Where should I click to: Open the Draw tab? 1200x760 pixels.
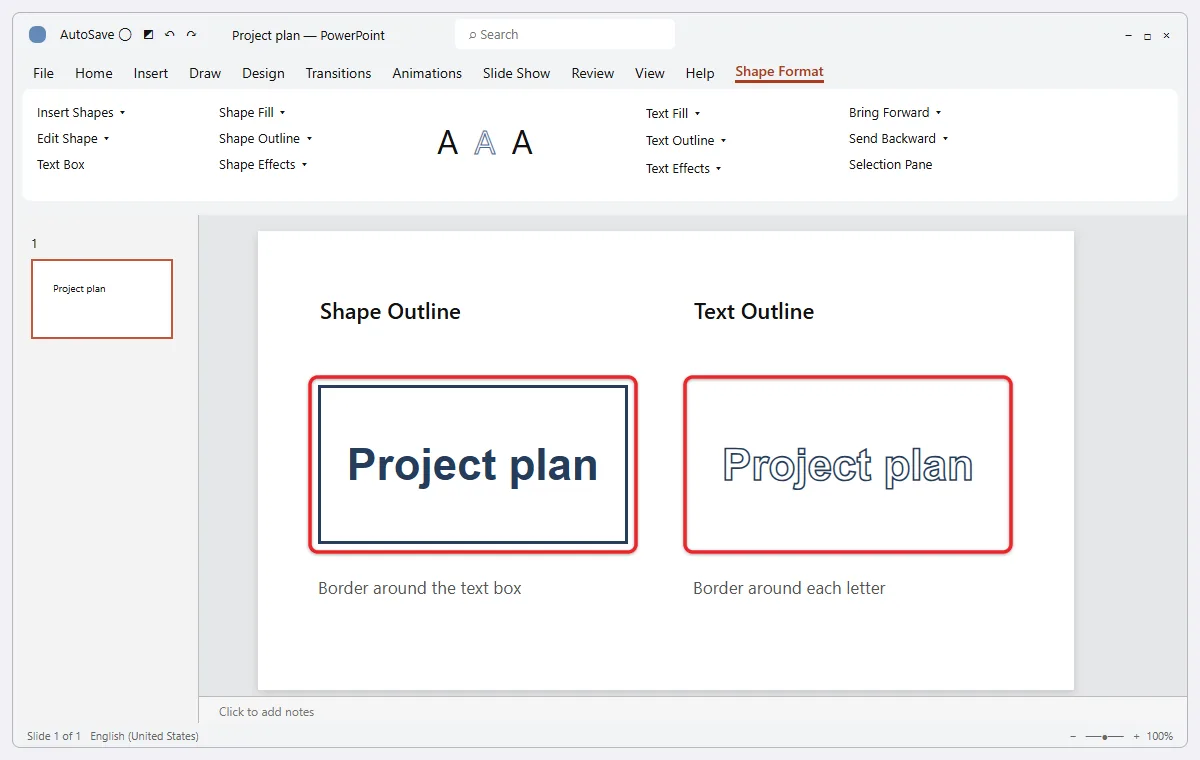[x=205, y=73]
